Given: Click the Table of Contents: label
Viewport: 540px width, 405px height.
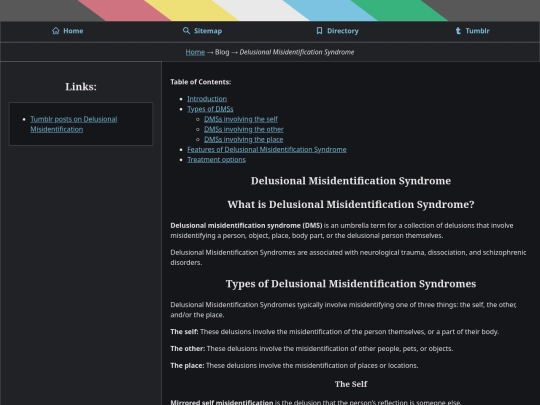Looking at the screenshot, I should click(201, 82).
